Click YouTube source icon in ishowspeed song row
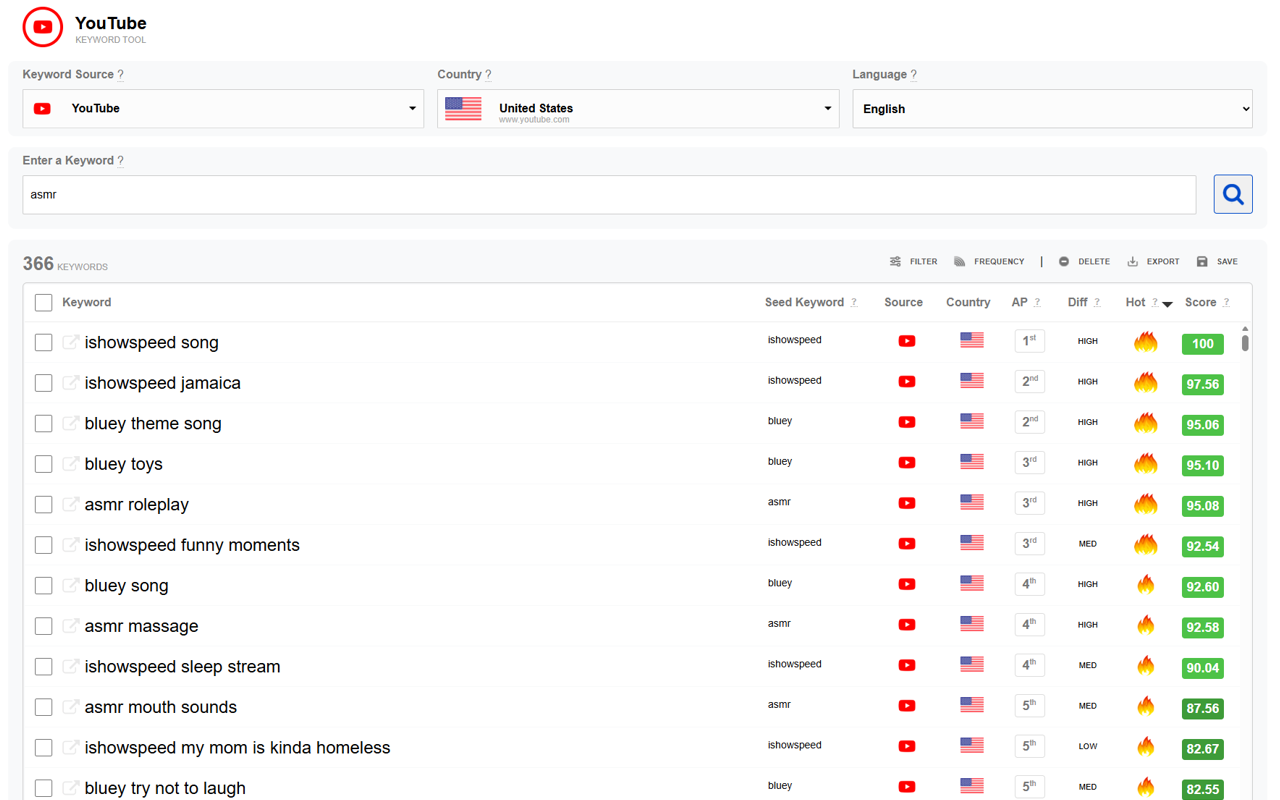Image resolution: width=1280 pixels, height=800 pixels. [x=907, y=341]
